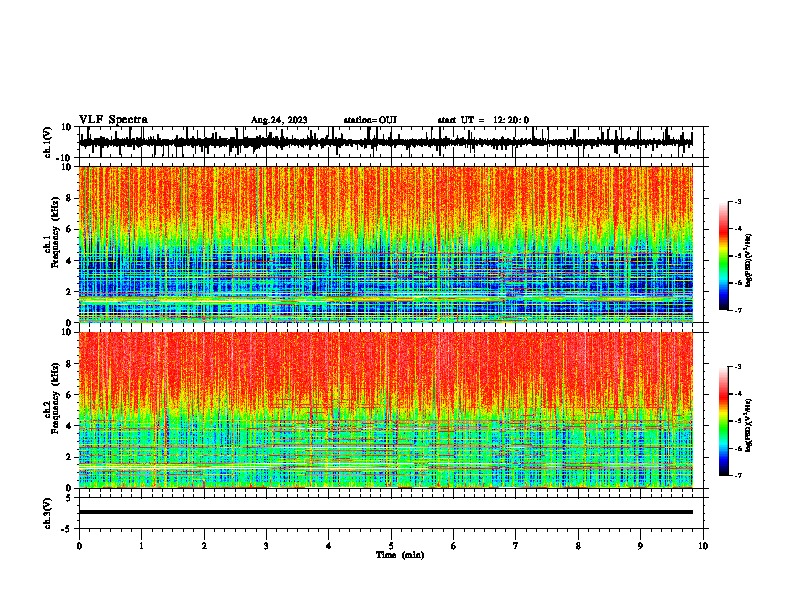
Task: Click tick label 2 on the Time axis
Action: [204, 546]
